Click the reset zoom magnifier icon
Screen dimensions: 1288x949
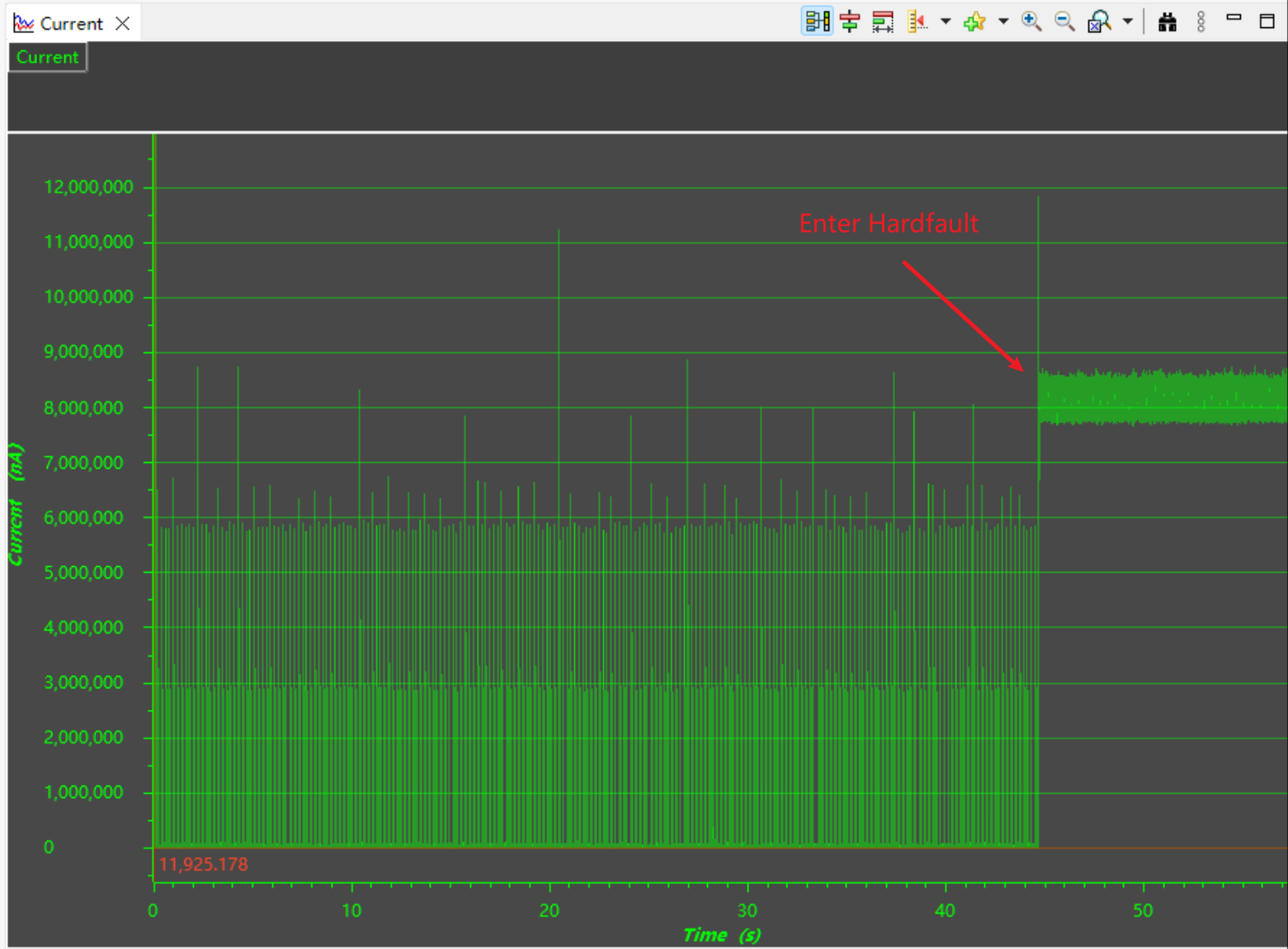(1099, 21)
